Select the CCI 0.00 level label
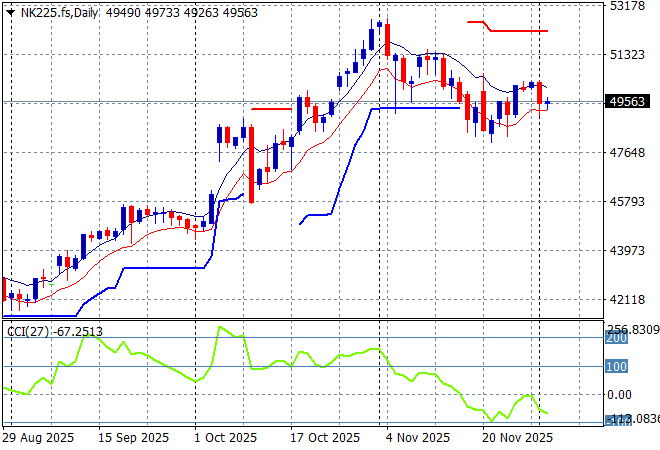Screen dimensions: 660x450 [x=621, y=395]
